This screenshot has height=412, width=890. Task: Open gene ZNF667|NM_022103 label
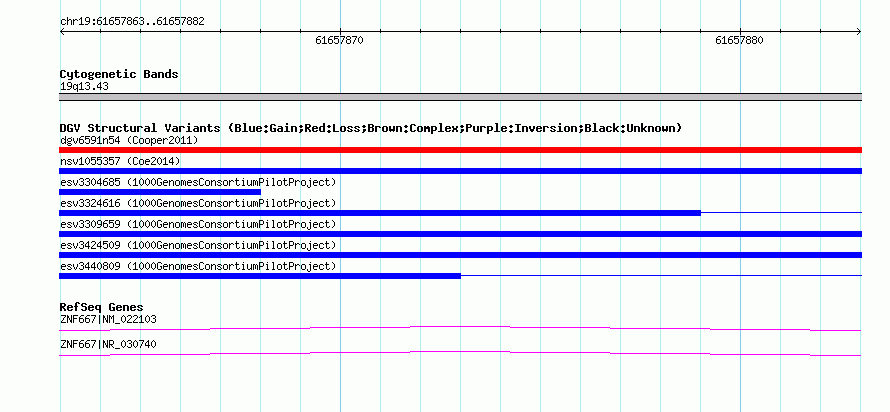coord(108,319)
